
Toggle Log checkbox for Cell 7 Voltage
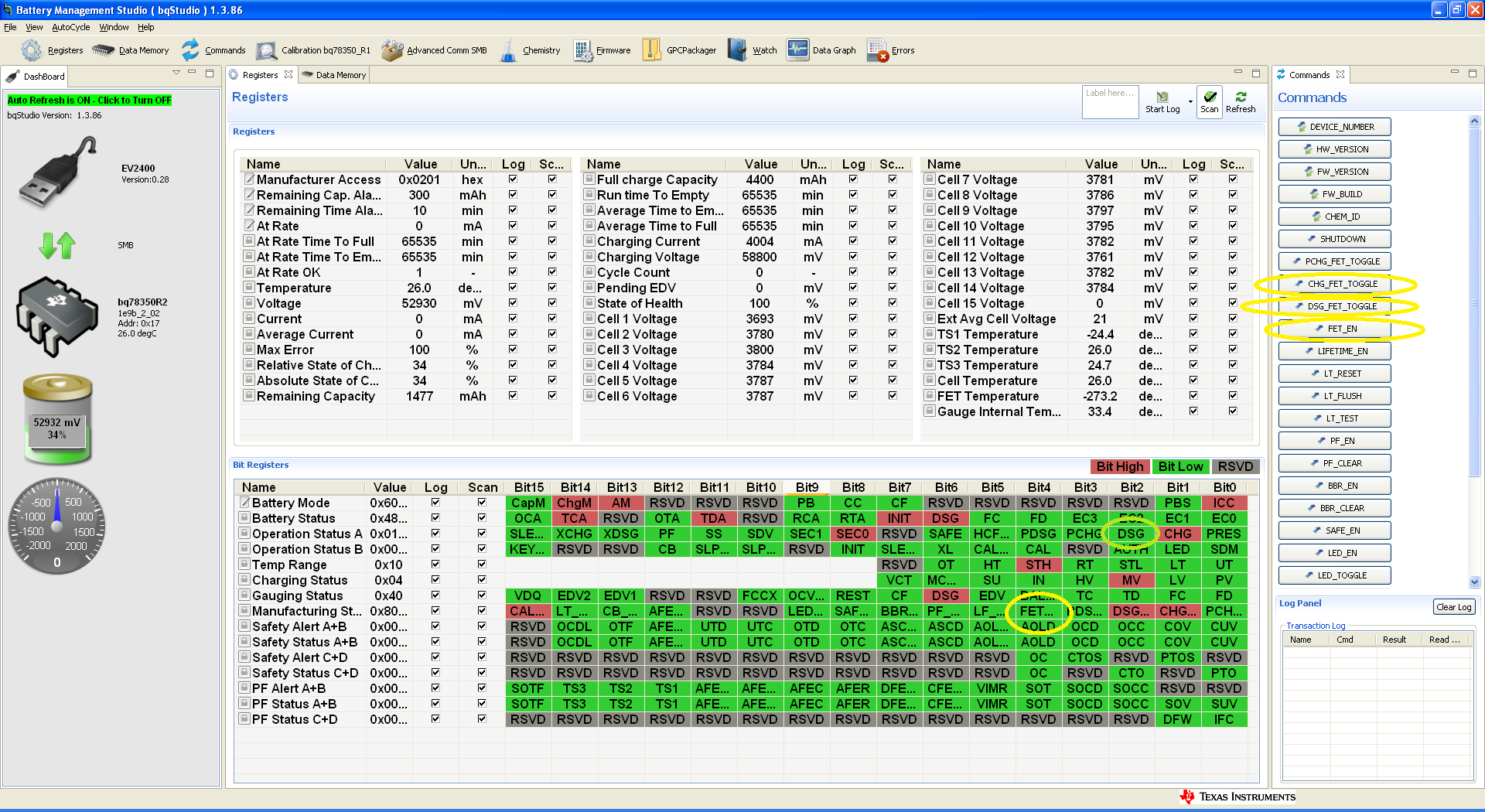point(1193,179)
